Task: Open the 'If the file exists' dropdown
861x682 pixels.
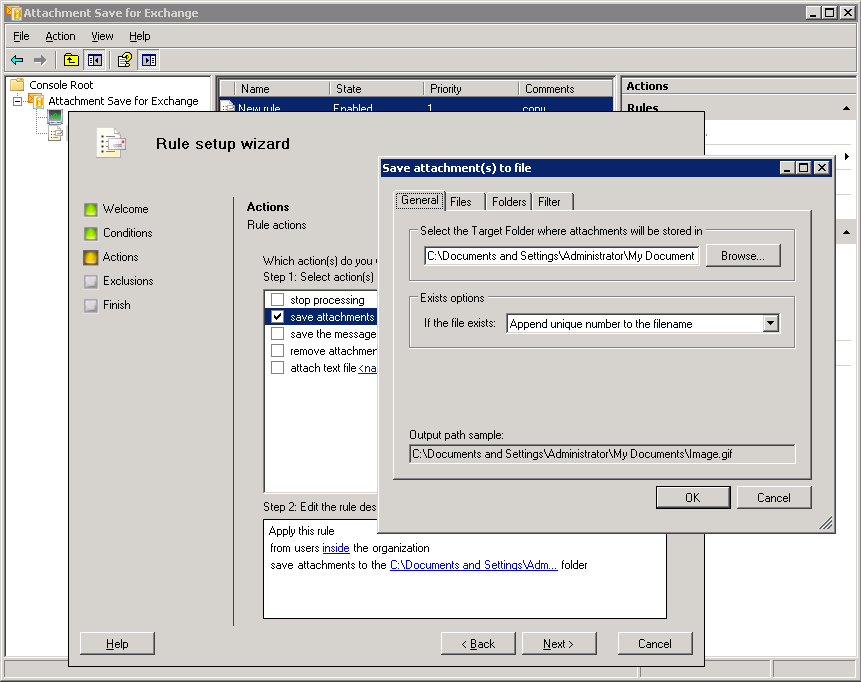Action: click(x=770, y=324)
